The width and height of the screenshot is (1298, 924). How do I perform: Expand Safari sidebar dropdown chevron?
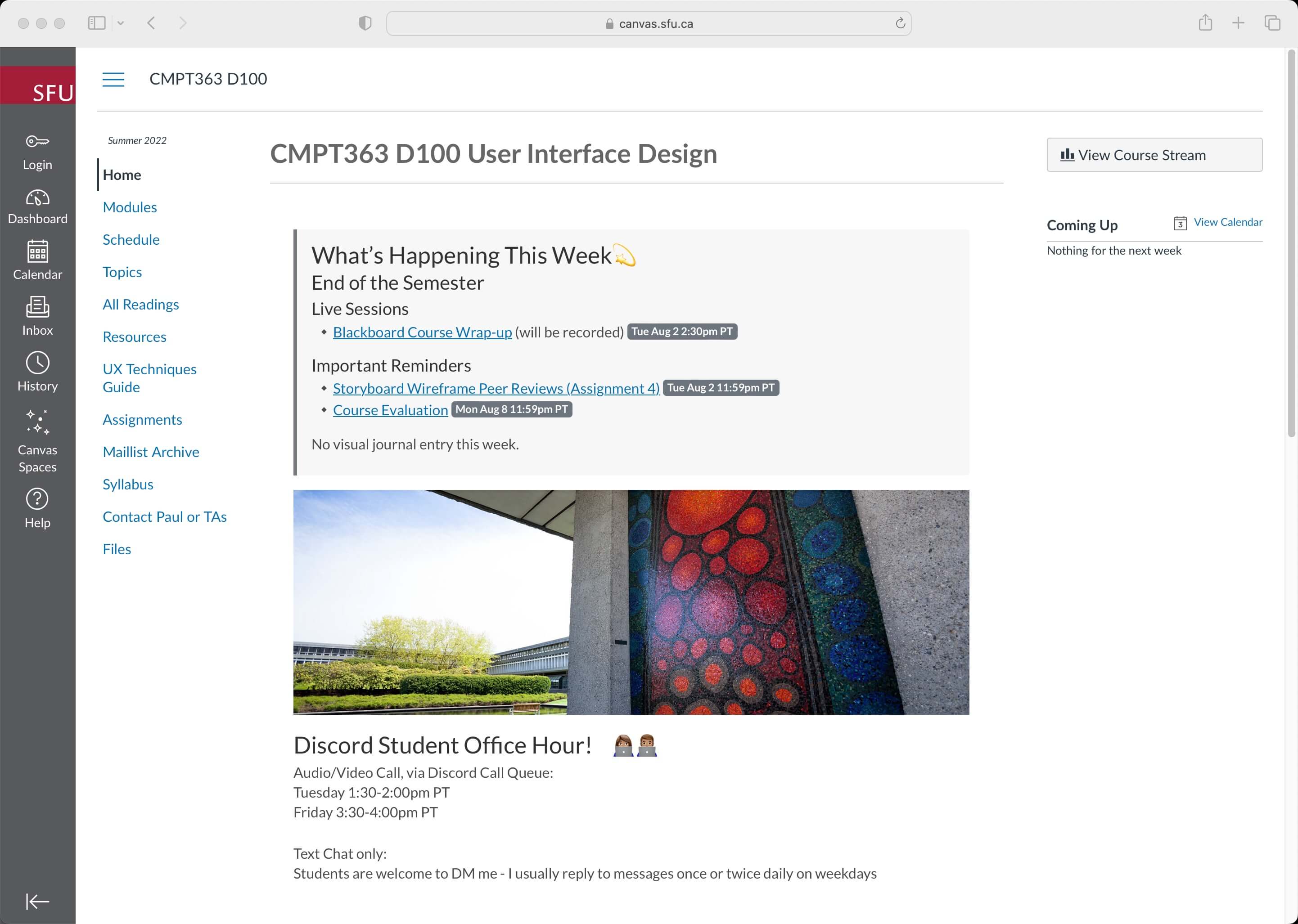tap(121, 23)
